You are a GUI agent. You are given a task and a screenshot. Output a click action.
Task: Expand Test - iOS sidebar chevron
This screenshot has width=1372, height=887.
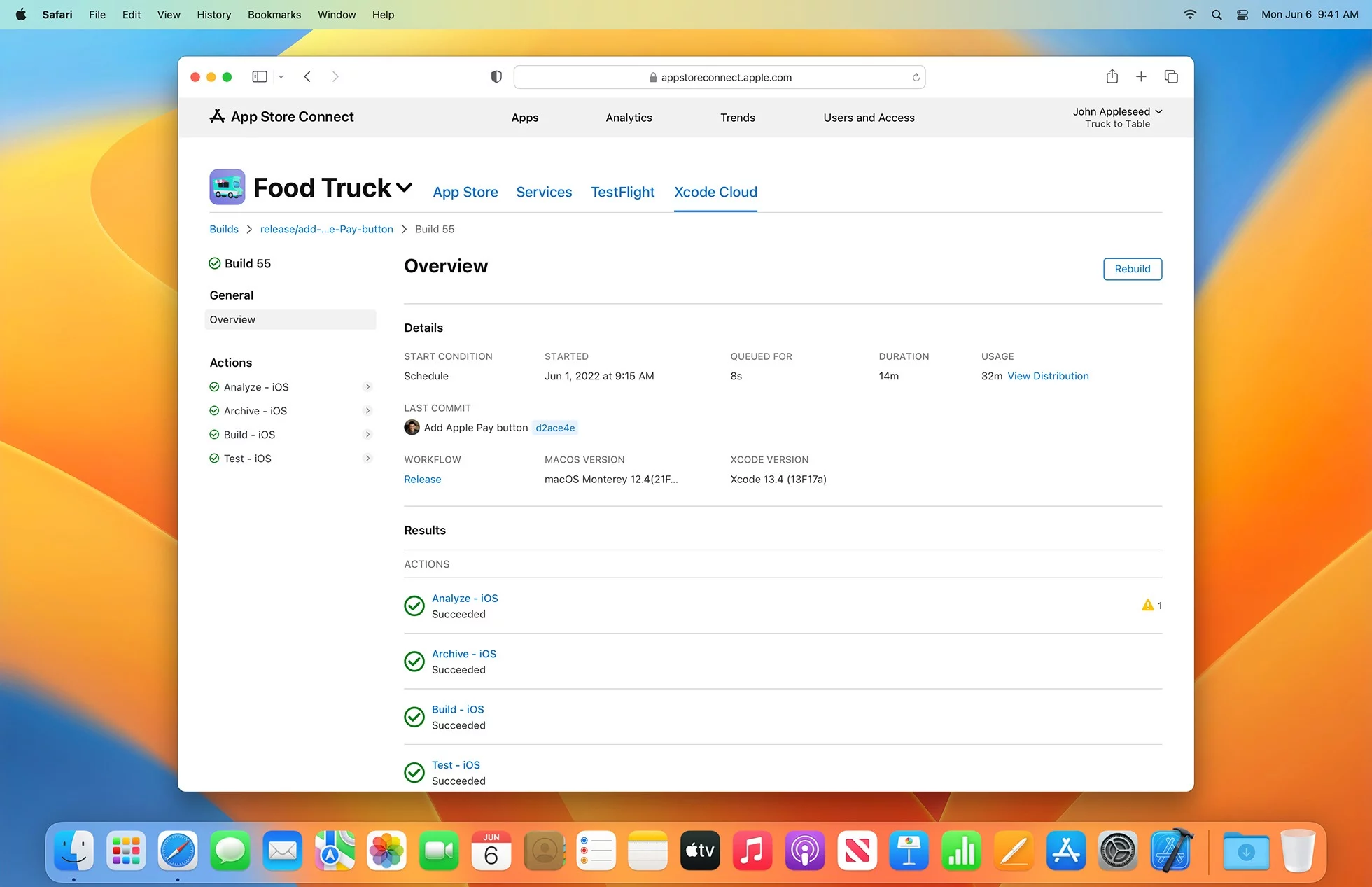click(x=367, y=458)
